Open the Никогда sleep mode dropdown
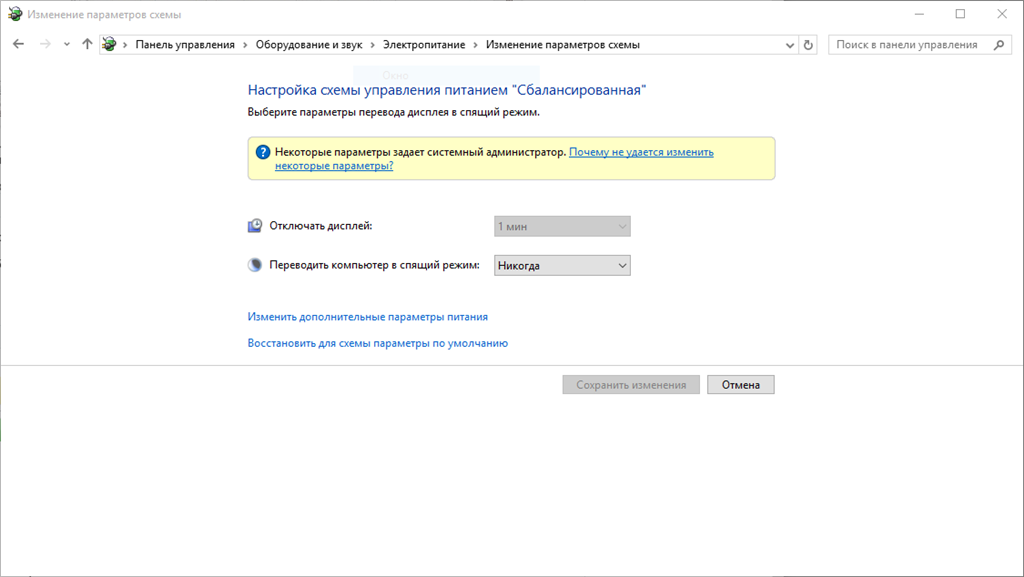This screenshot has width=1024, height=577. click(562, 266)
